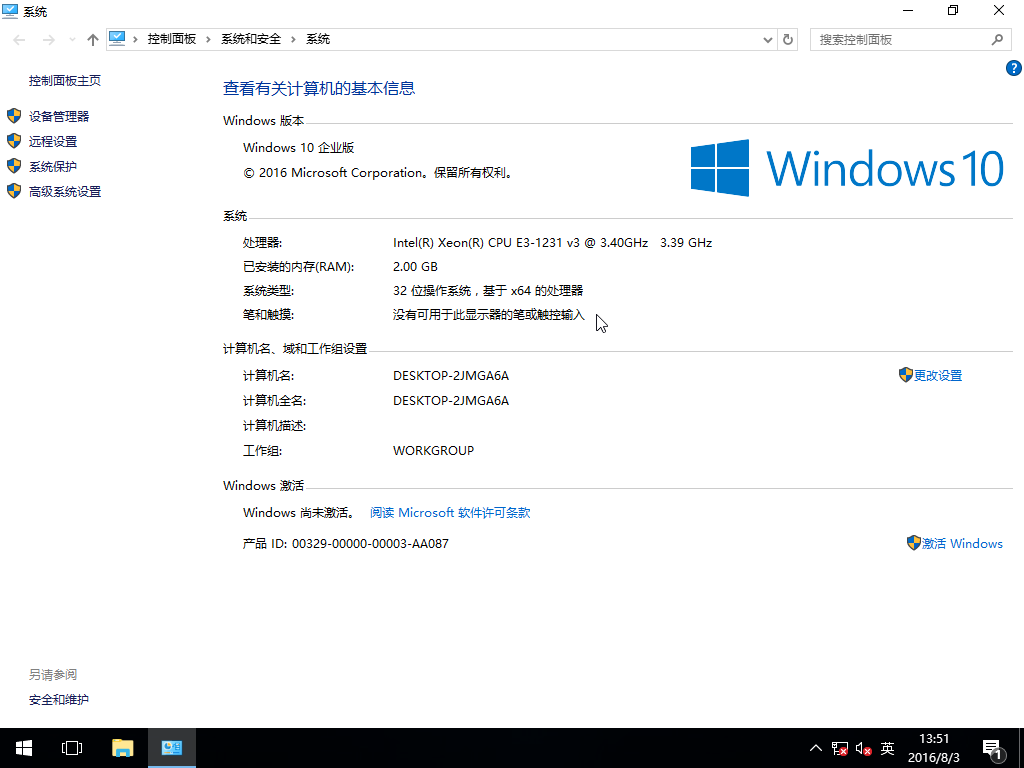Open 设备管理器 in the left sidebar
This screenshot has width=1024, height=768.
click(59, 117)
